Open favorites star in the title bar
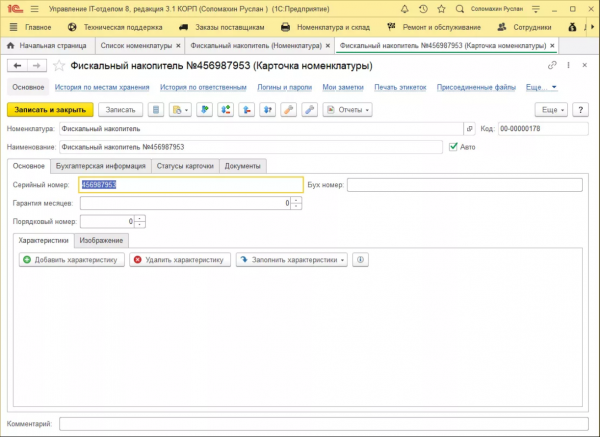The image size is (600, 437). click(x=441, y=9)
